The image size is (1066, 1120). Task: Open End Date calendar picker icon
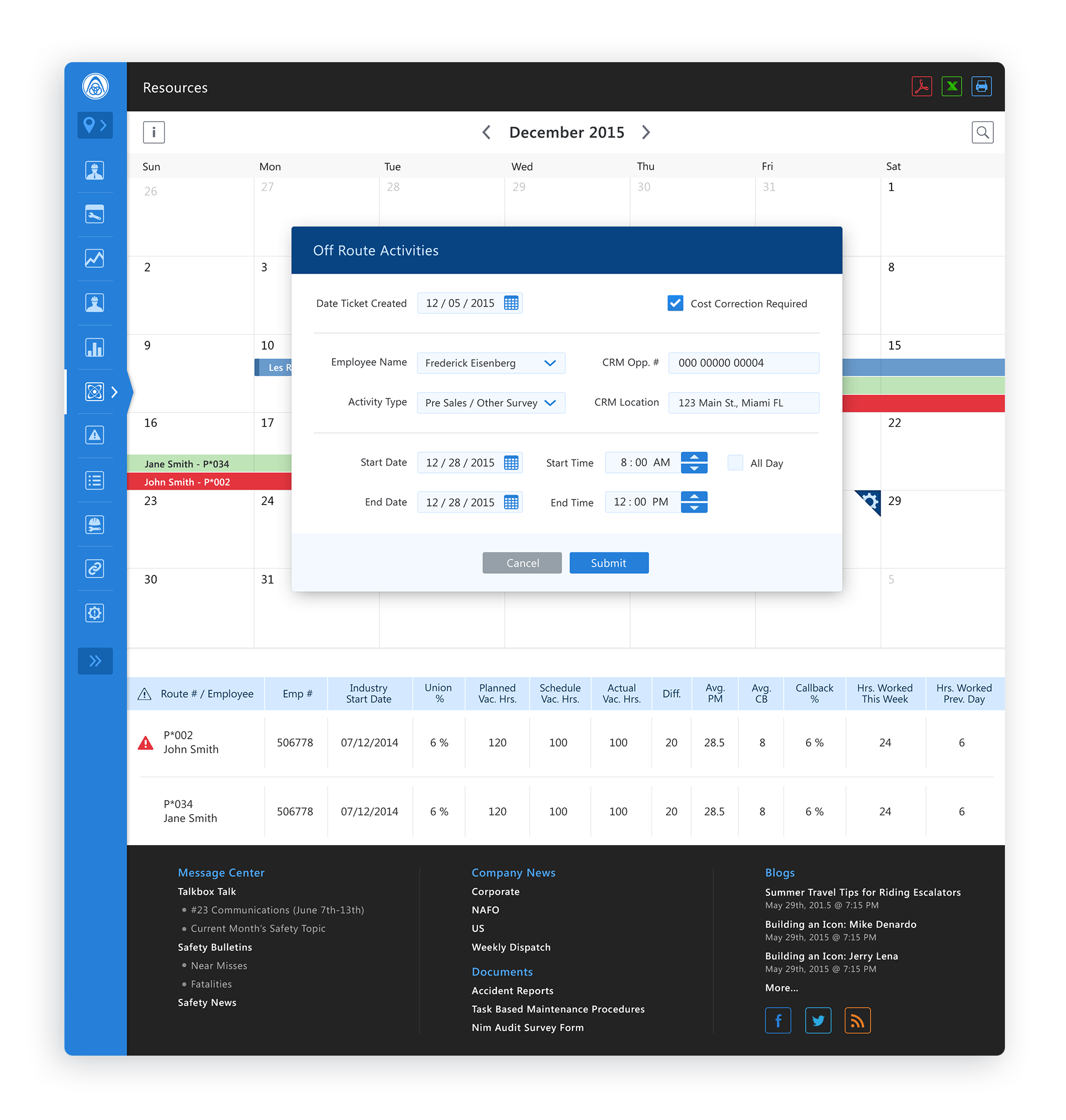tap(511, 502)
